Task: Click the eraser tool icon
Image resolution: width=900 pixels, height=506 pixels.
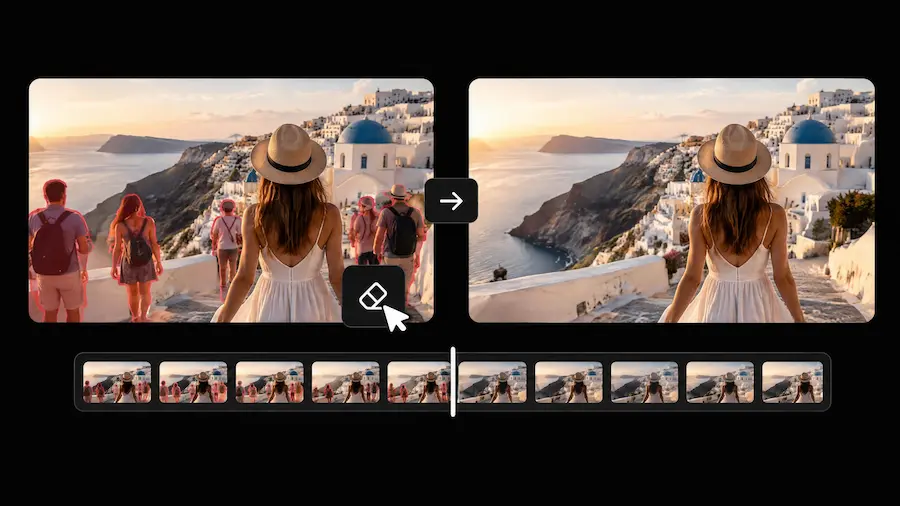Action: [x=373, y=296]
